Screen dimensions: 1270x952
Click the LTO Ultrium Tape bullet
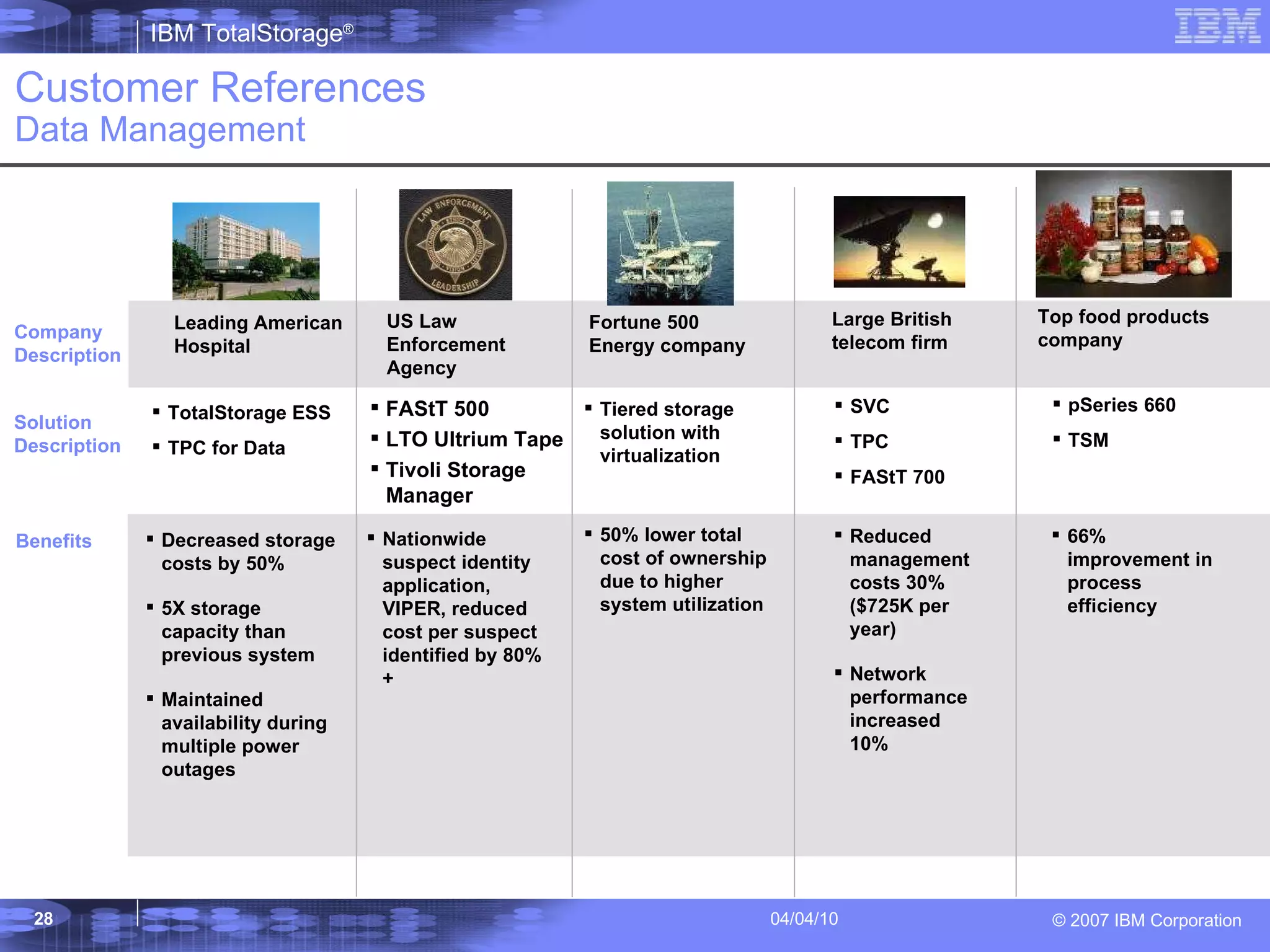pos(474,439)
